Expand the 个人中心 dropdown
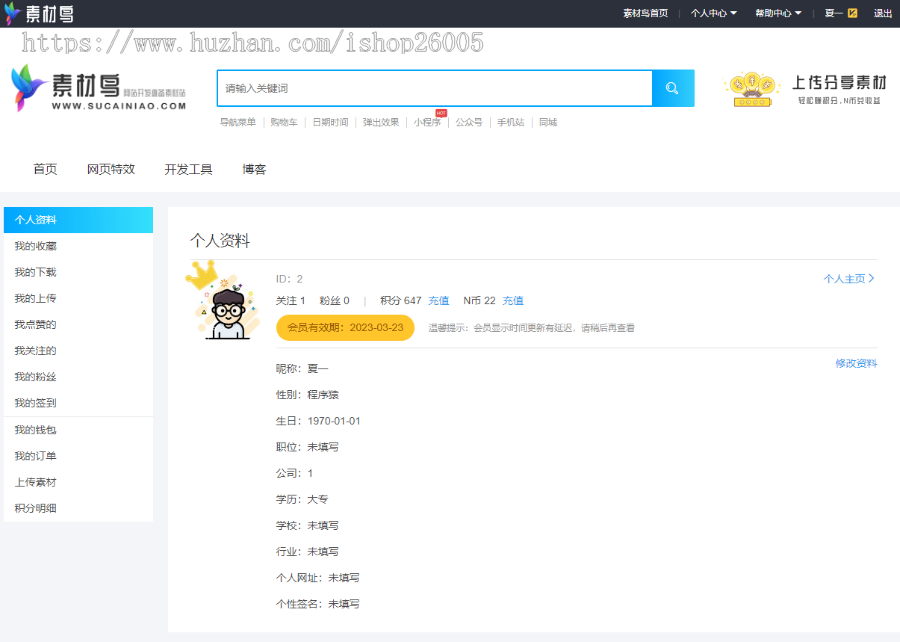The image size is (900, 642). 713,13
